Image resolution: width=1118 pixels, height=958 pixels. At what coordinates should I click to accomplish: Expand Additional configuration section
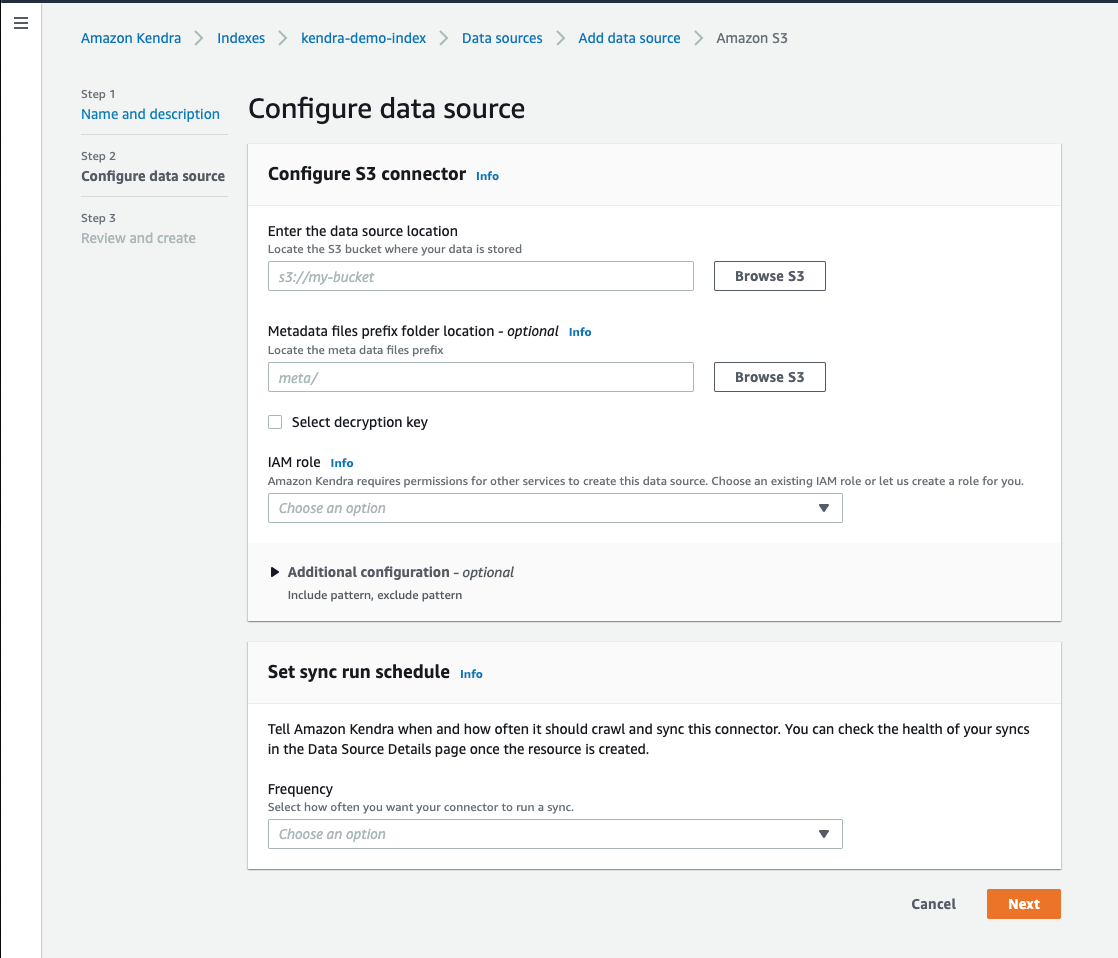[x=275, y=572]
